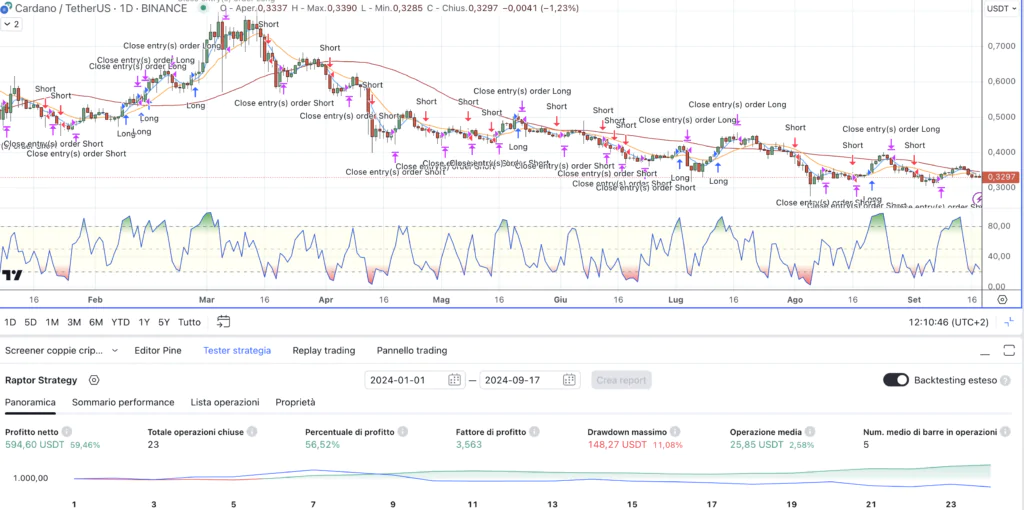Viewport: 1024px width, 510px height.
Task: Open the USDT currency dropdown
Action: (x=1000, y=8)
